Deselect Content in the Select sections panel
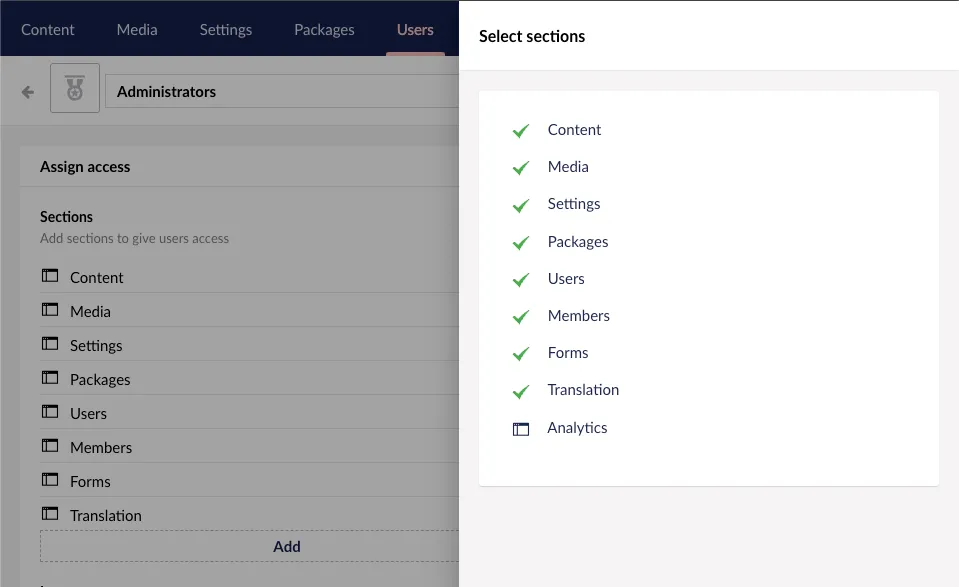The width and height of the screenshot is (959, 587). [574, 130]
